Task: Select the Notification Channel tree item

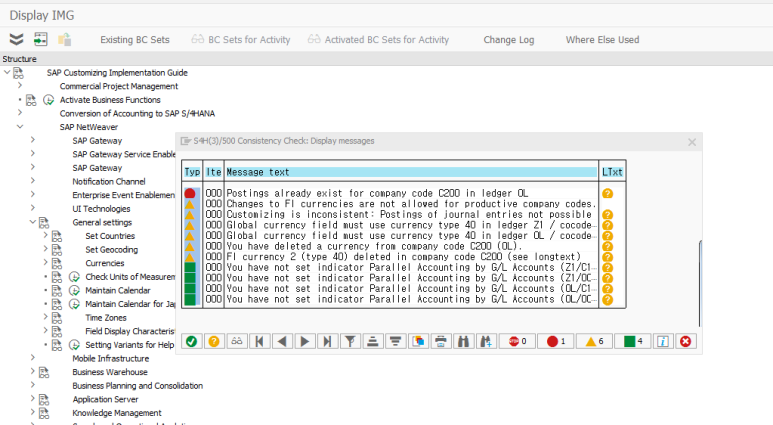Action: (108, 181)
